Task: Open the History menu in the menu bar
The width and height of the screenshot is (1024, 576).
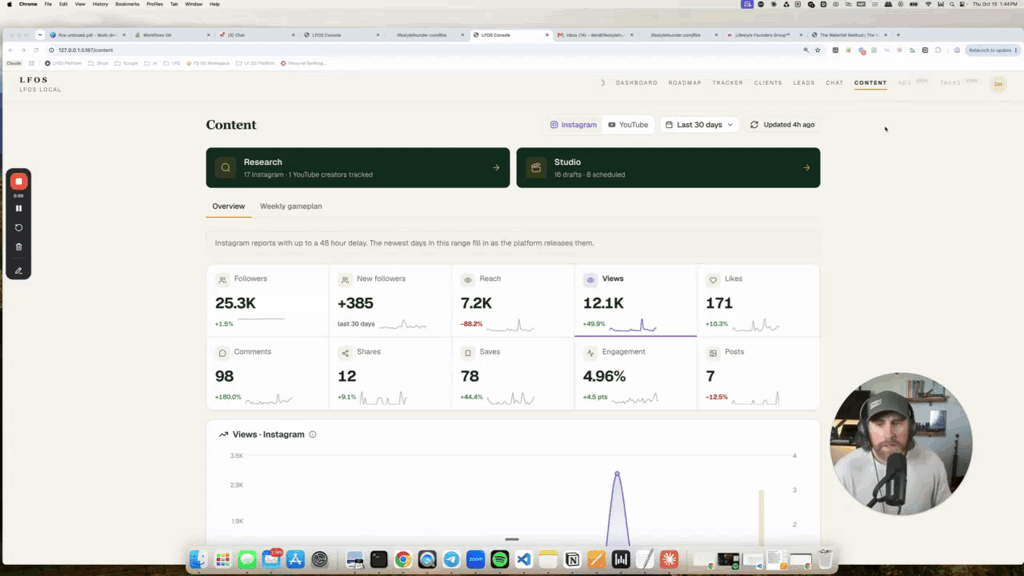Action: coord(100,4)
